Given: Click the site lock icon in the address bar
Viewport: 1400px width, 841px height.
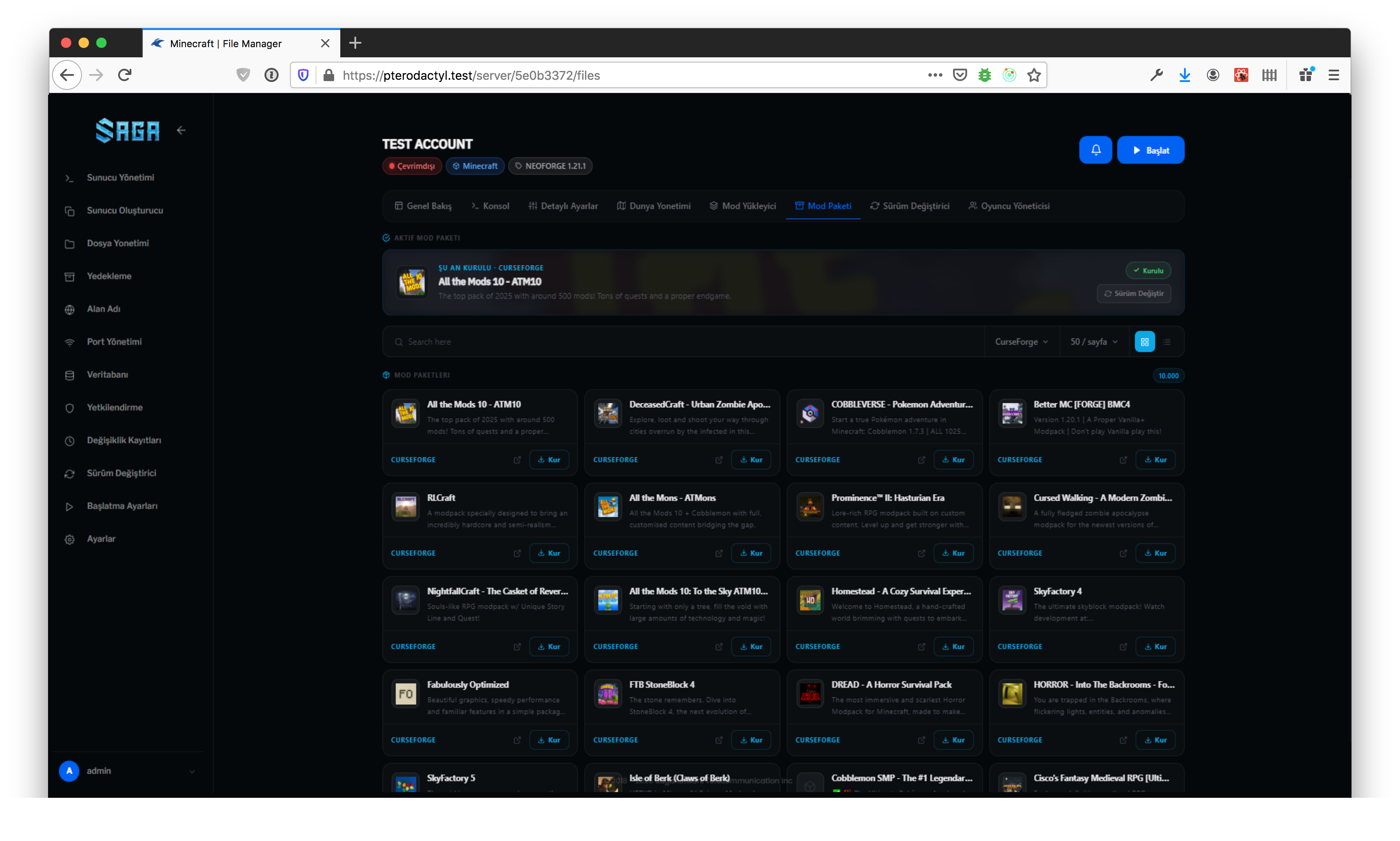Looking at the screenshot, I should click(x=328, y=75).
